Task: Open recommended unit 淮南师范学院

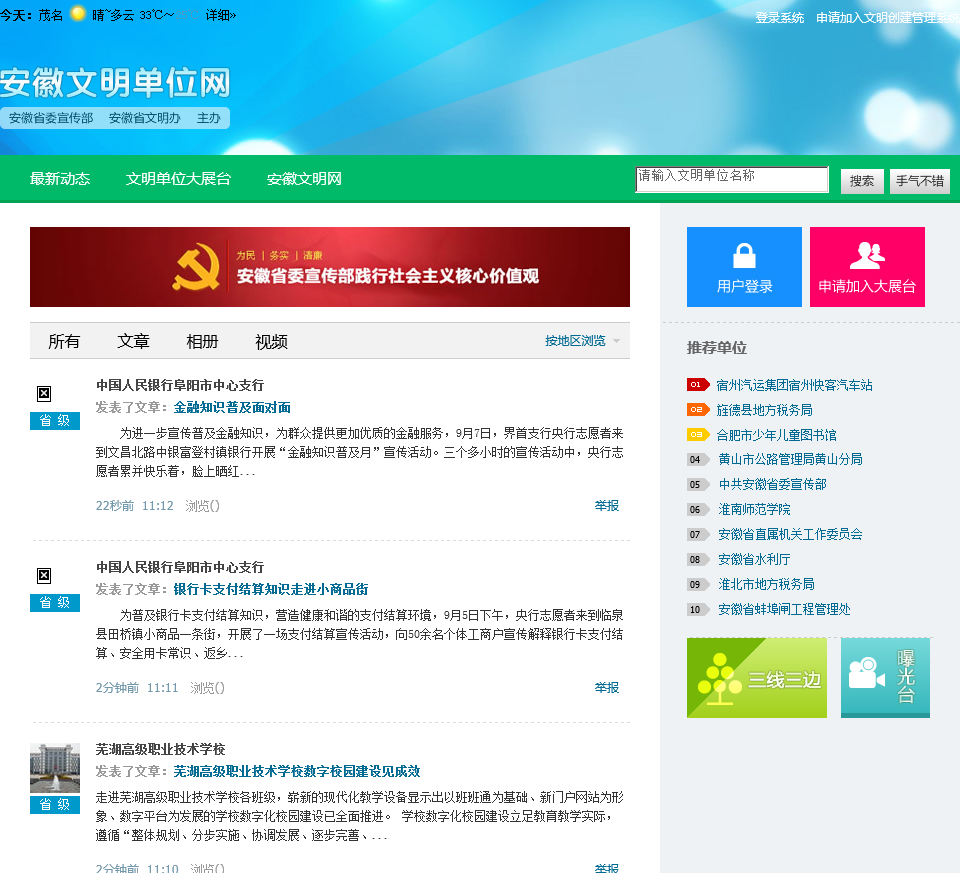Action: click(x=754, y=509)
